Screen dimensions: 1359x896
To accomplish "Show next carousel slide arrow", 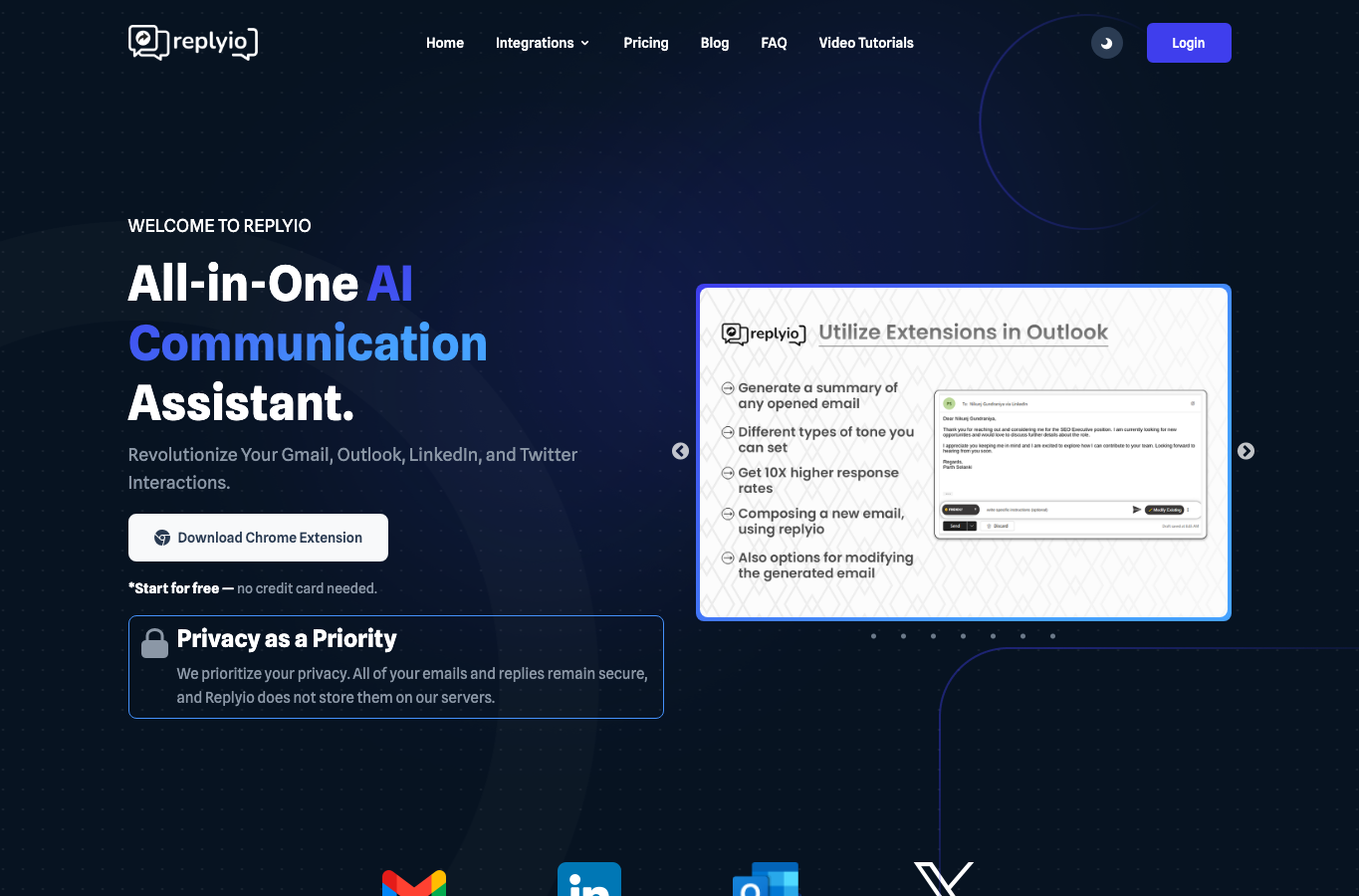I will pyautogui.click(x=1246, y=451).
